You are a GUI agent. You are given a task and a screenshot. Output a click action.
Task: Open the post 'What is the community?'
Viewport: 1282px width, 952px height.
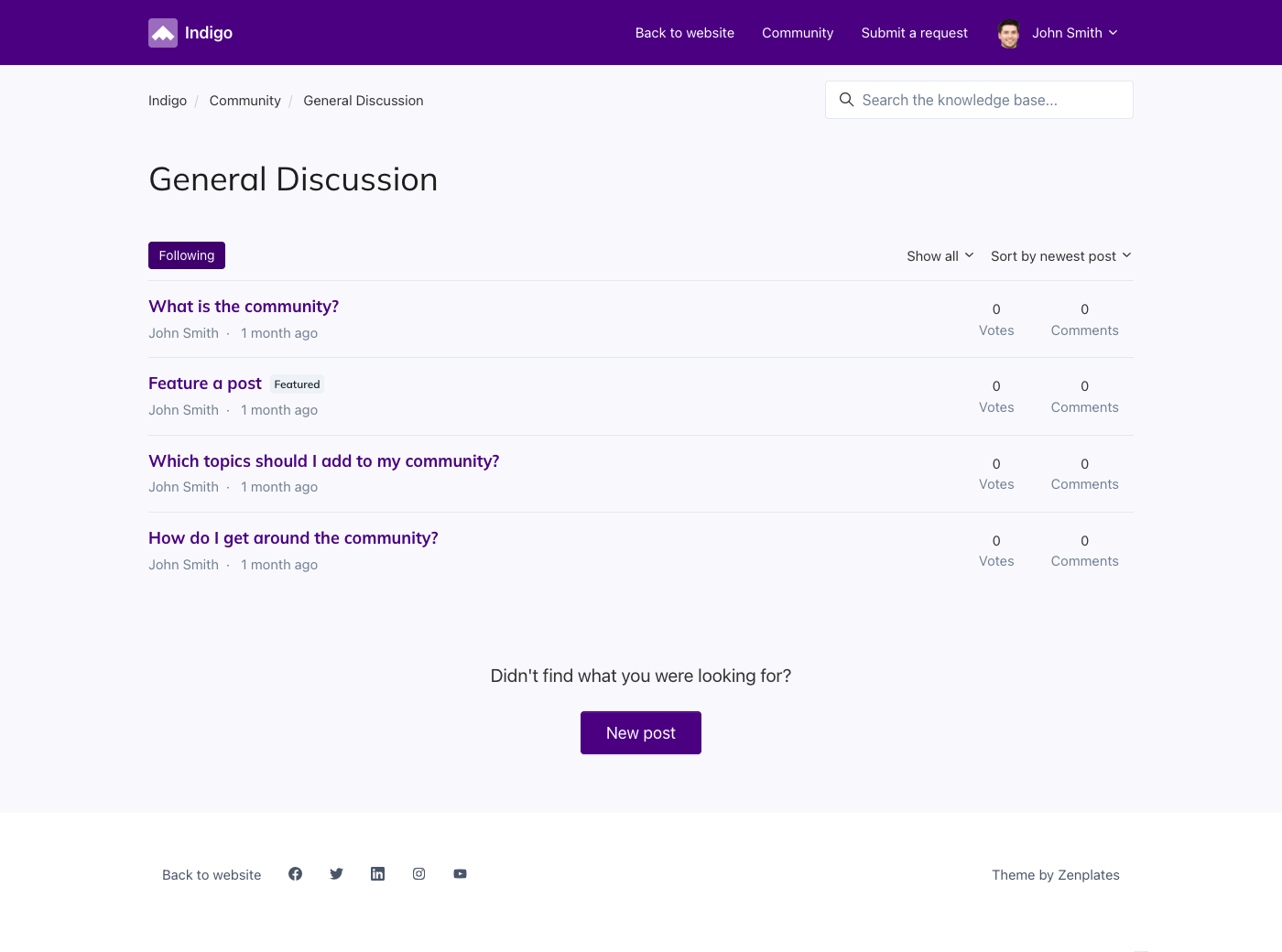pyautogui.click(x=244, y=307)
